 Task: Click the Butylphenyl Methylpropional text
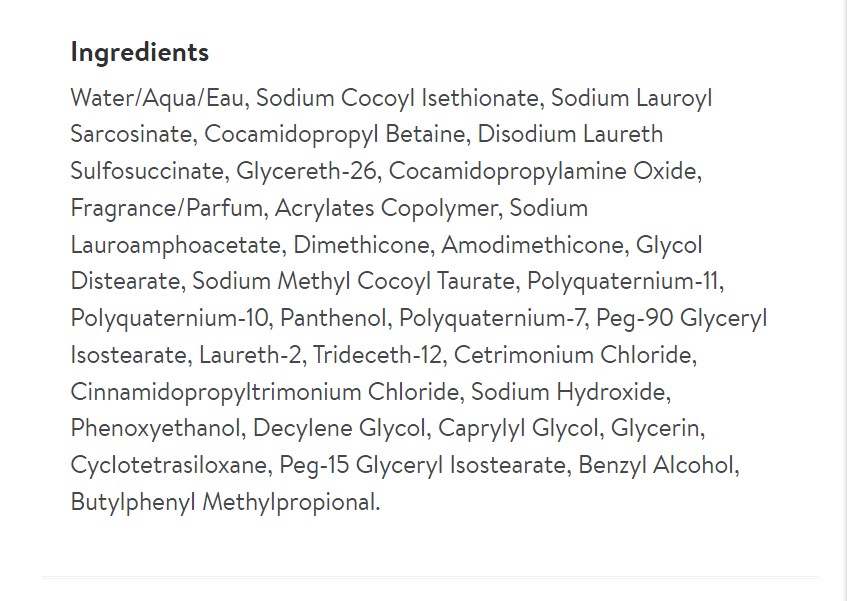(x=224, y=501)
